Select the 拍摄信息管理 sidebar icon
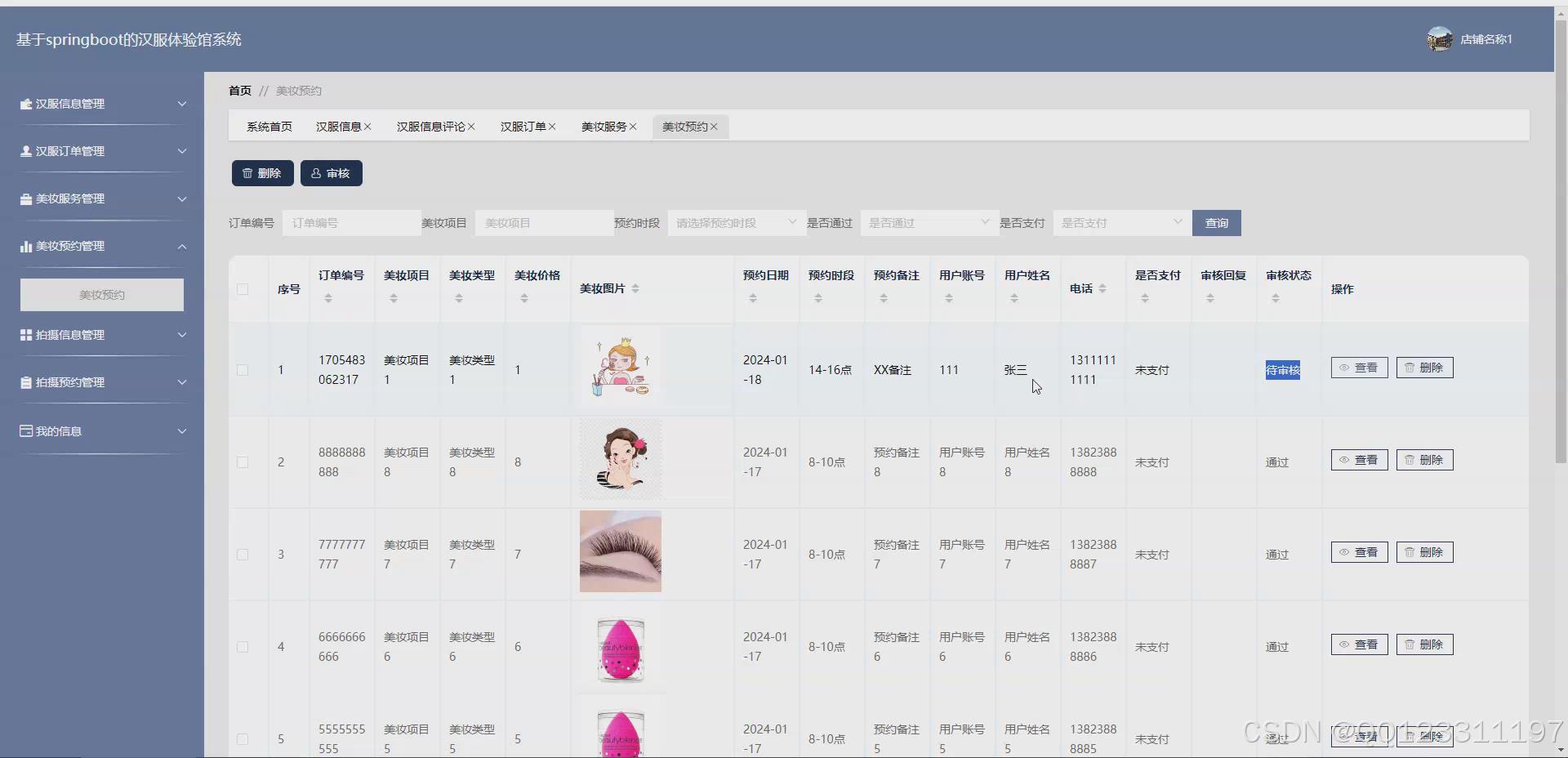The width and height of the screenshot is (1568, 758). [25, 335]
